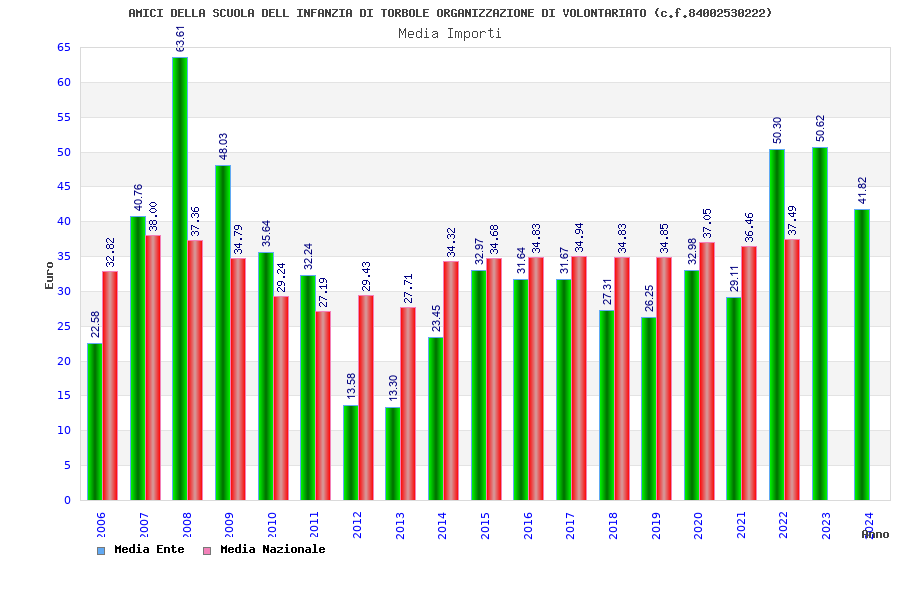Screen dimensions: 900x600
Task: Click the green 2023 bar labeled 50.62
Action: pos(820,324)
